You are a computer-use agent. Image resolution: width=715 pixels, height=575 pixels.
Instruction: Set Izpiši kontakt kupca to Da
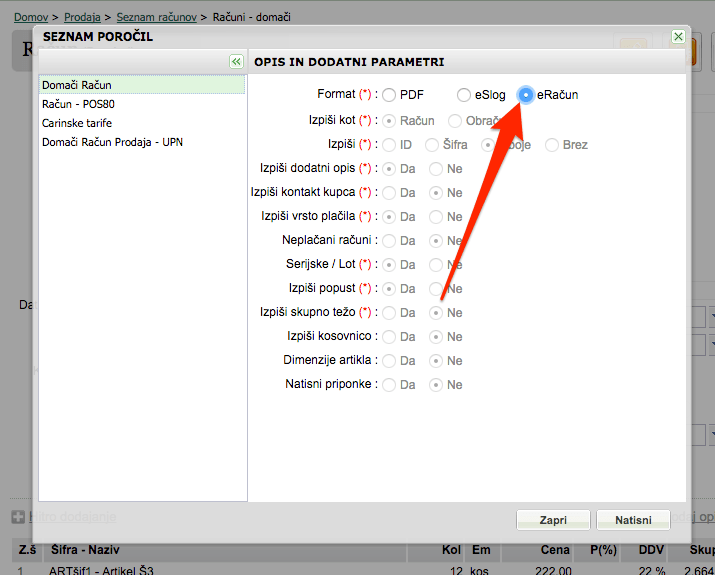tap(389, 193)
